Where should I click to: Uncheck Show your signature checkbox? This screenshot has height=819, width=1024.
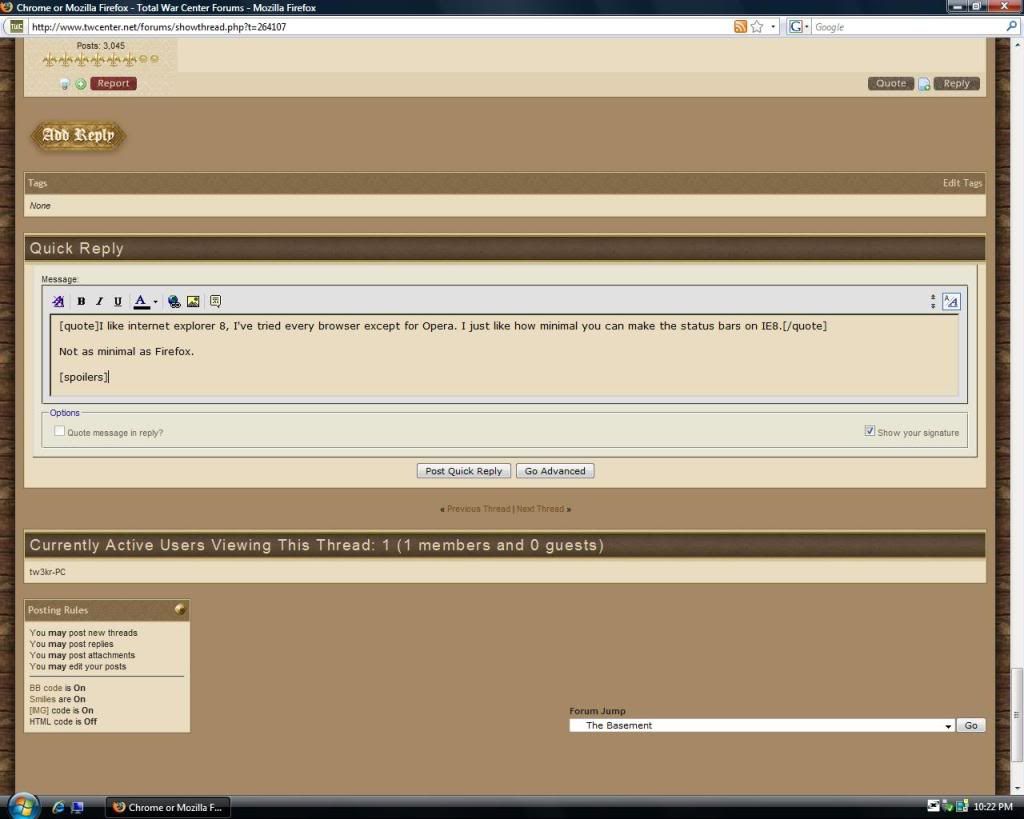870,432
